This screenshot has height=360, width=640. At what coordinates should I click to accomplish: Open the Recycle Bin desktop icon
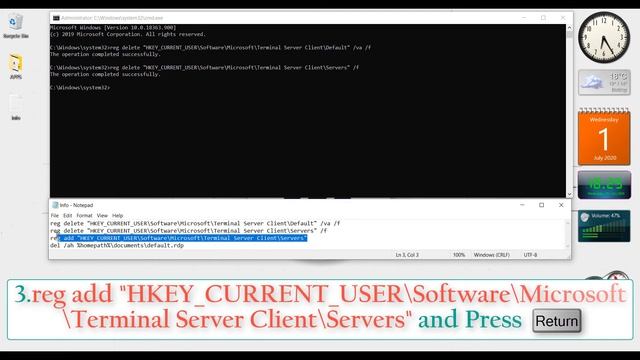pyautogui.click(x=16, y=25)
